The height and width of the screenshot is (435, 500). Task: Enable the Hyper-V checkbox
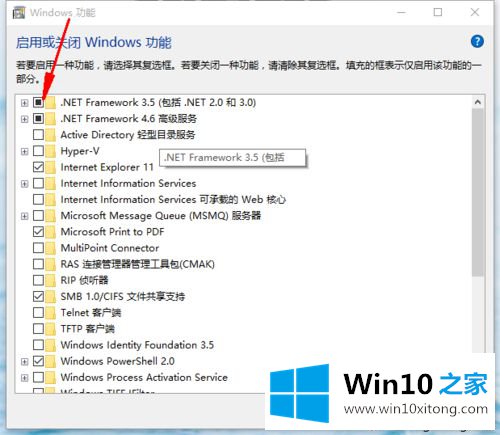click(38, 151)
